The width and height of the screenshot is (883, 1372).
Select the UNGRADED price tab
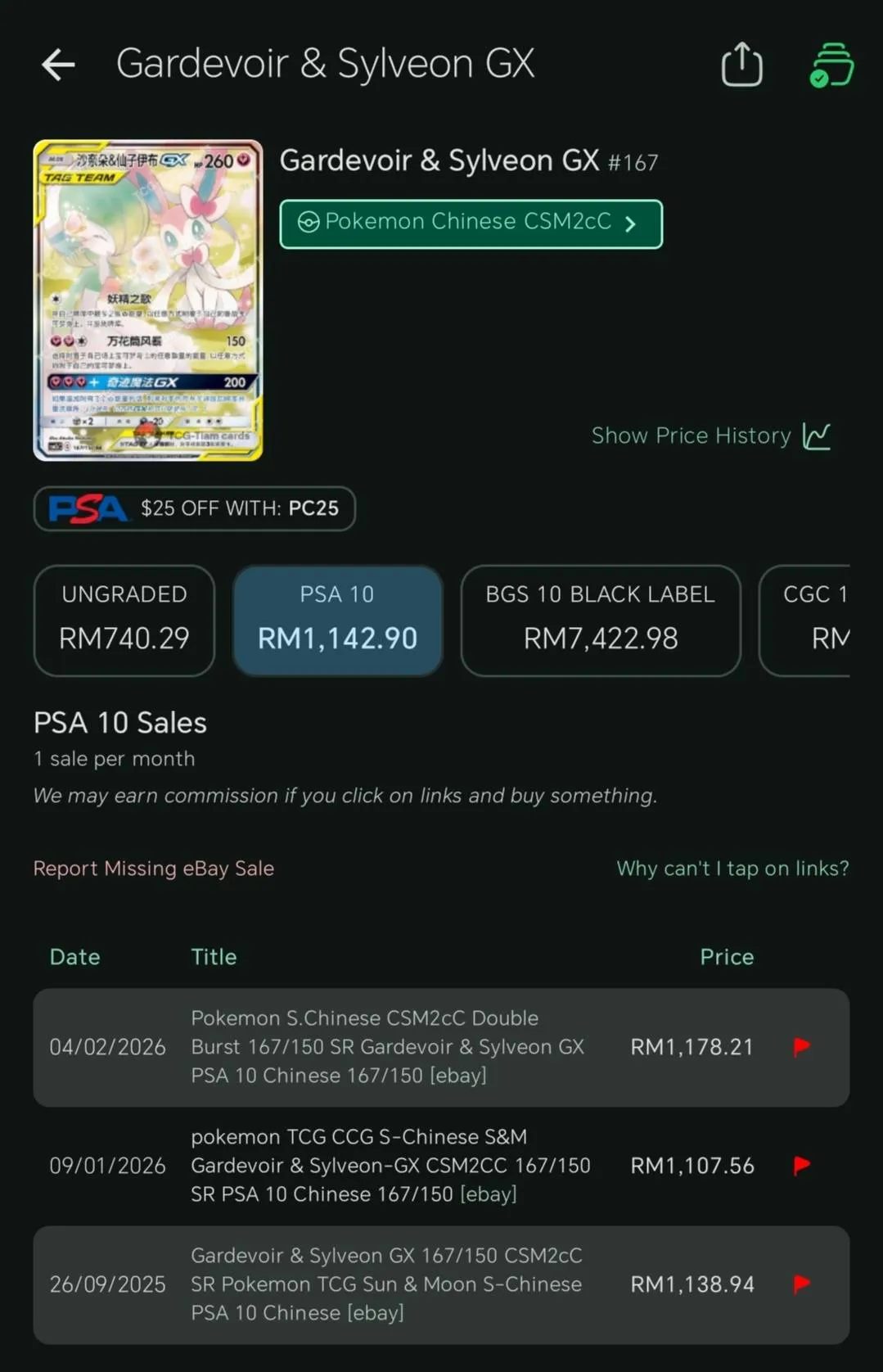pos(124,621)
